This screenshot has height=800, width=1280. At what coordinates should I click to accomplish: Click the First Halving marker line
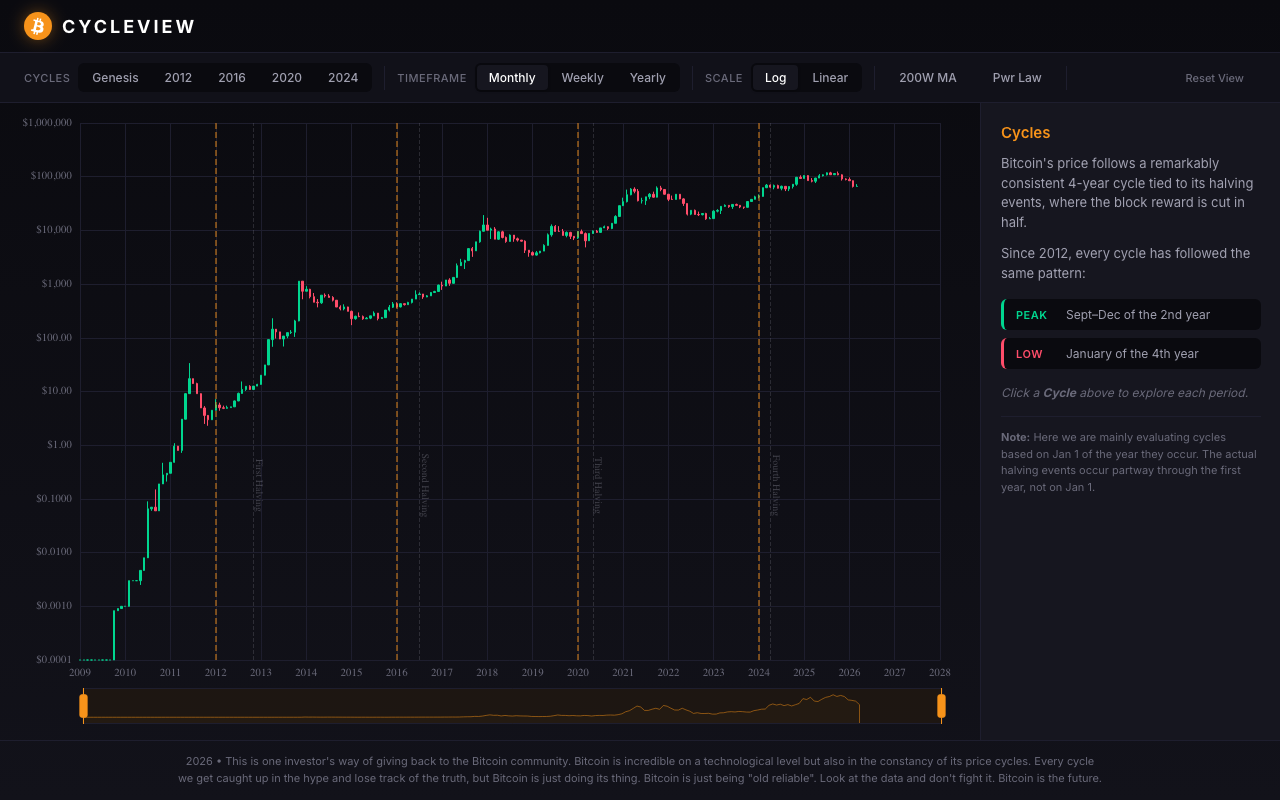pos(254,400)
